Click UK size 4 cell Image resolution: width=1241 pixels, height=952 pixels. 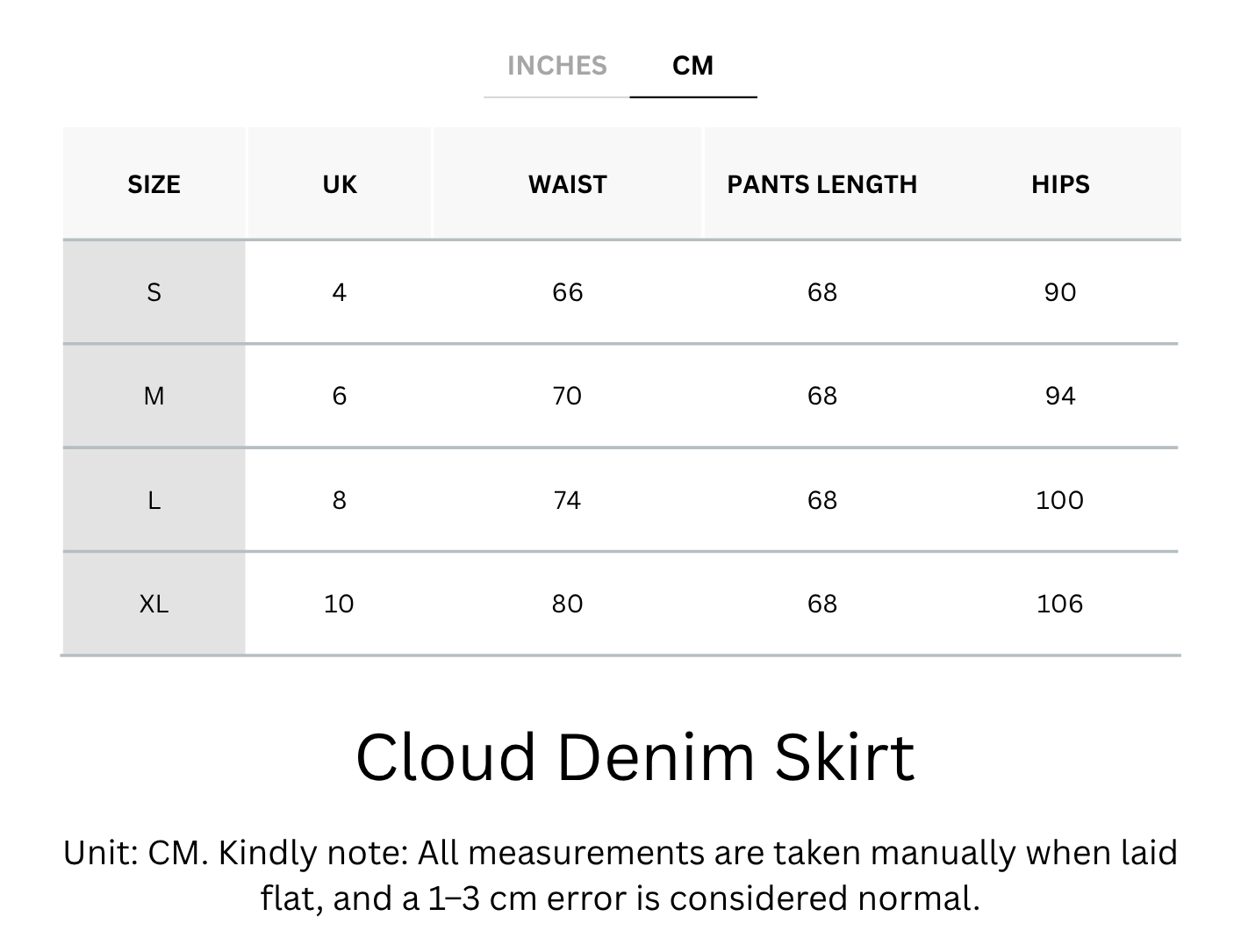[340, 292]
